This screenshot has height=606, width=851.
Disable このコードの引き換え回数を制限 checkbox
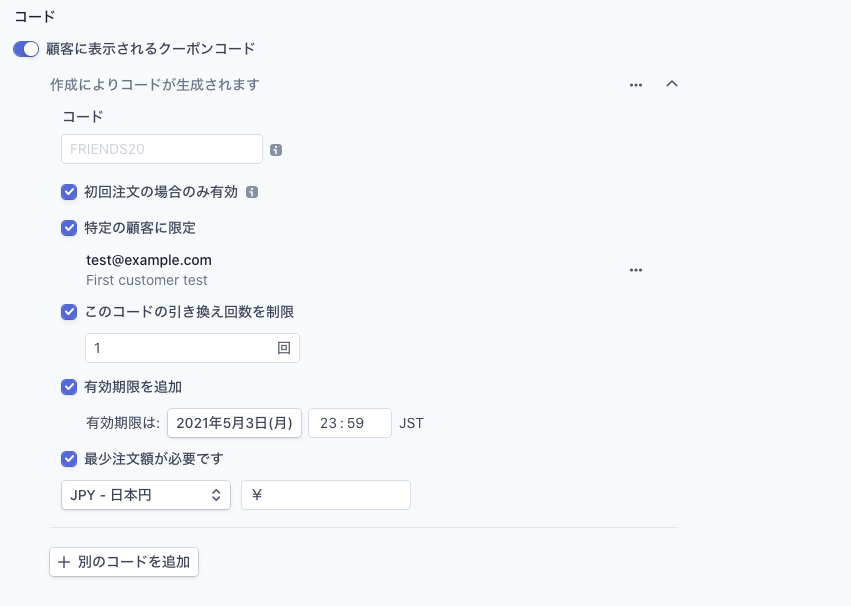tap(69, 312)
